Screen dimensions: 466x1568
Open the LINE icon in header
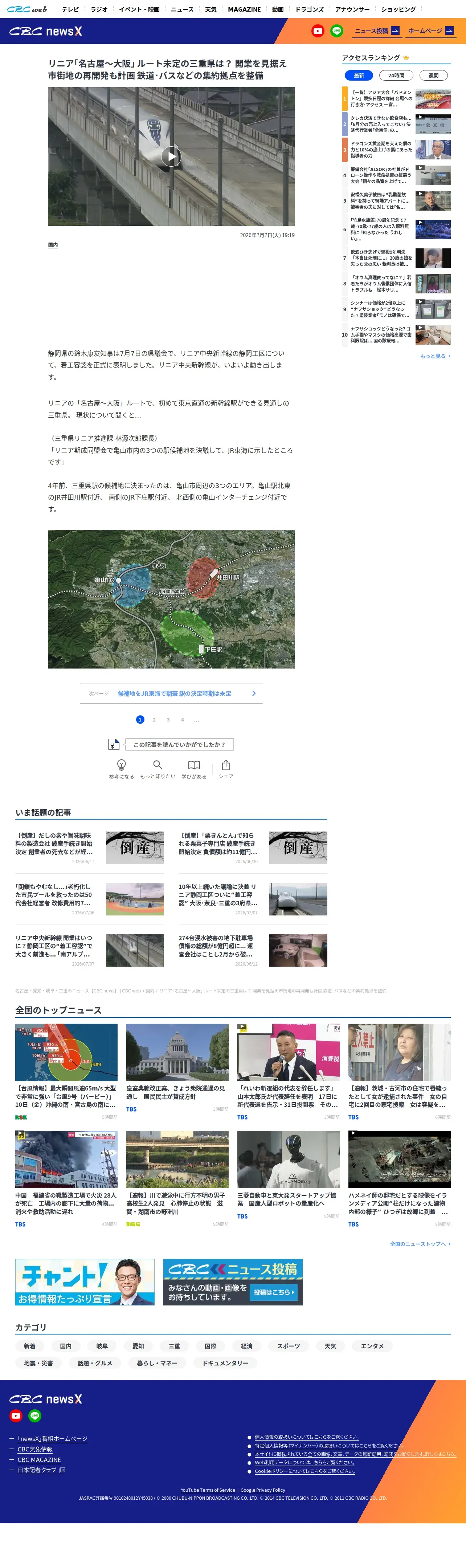pyautogui.click(x=336, y=31)
